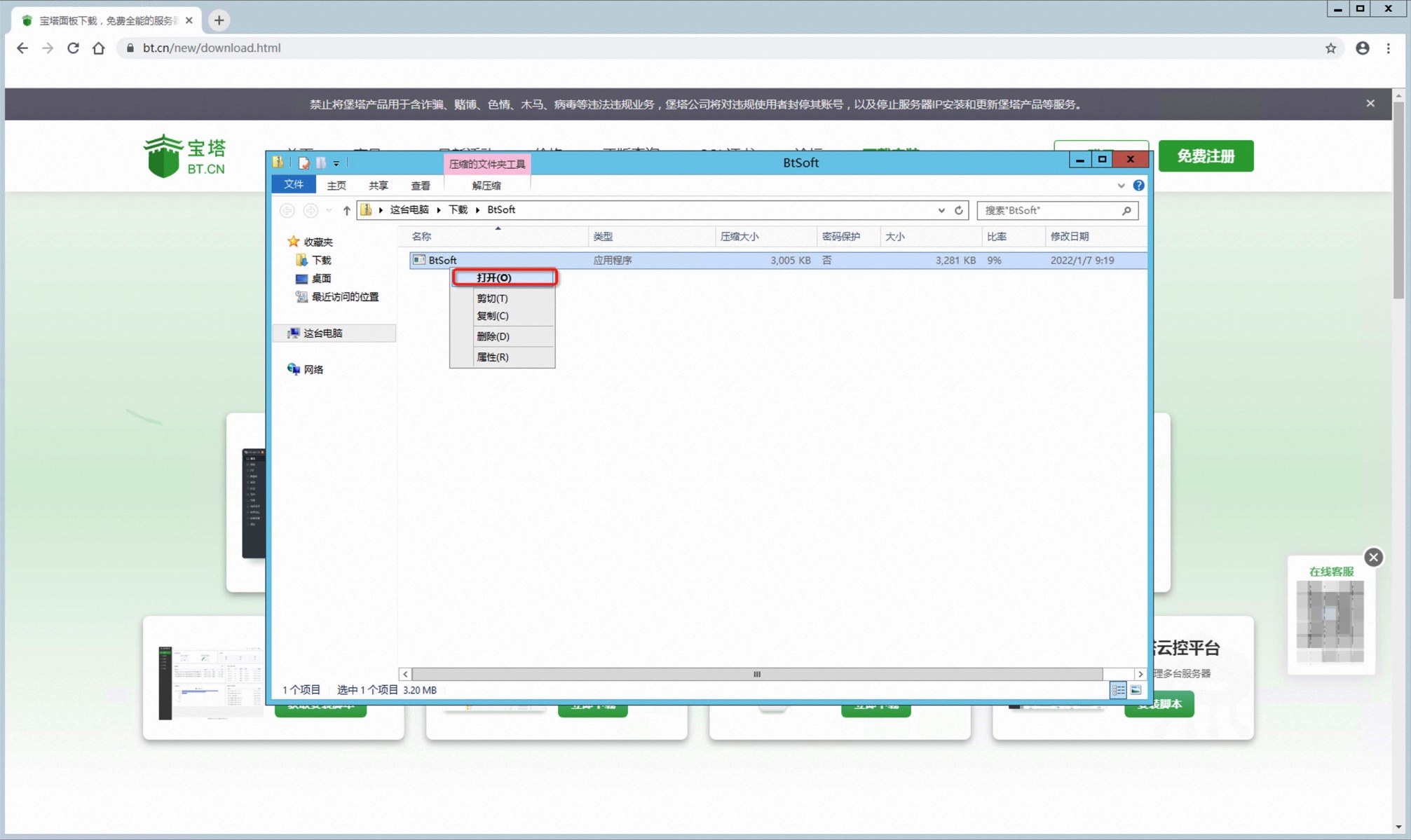Select 剪切(T) in context menu
This screenshot has height=840, width=1411.
coord(503,298)
